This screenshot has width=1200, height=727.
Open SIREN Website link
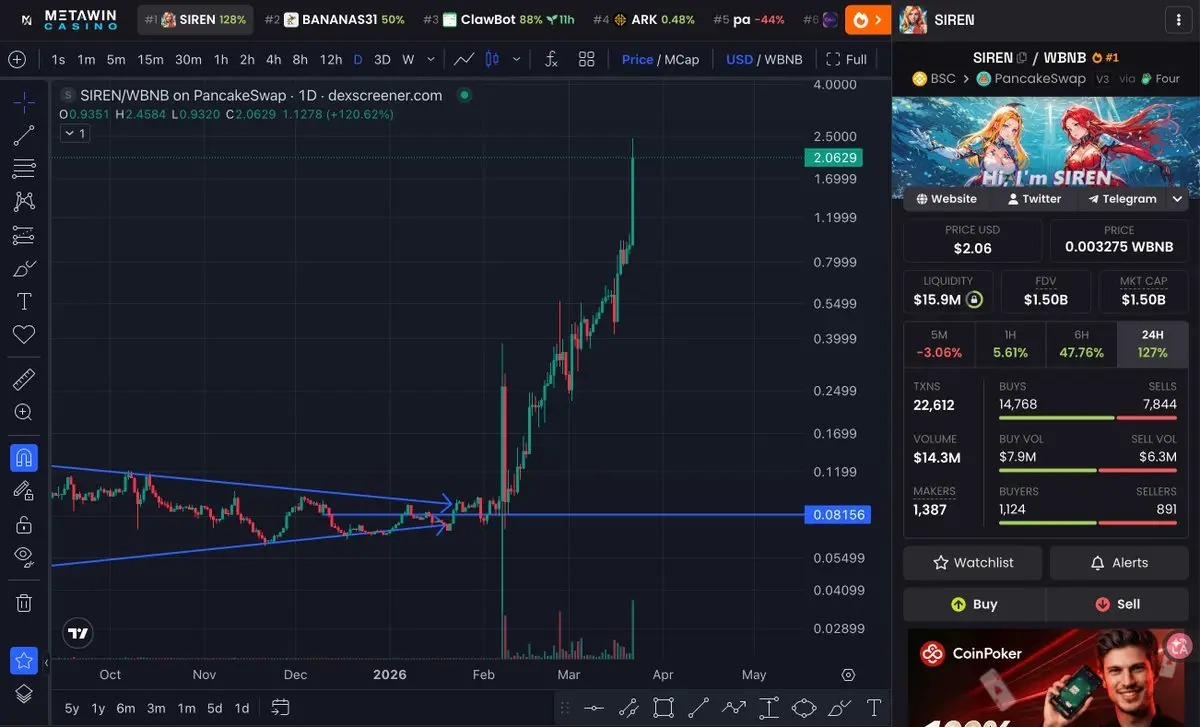pos(946,199)
